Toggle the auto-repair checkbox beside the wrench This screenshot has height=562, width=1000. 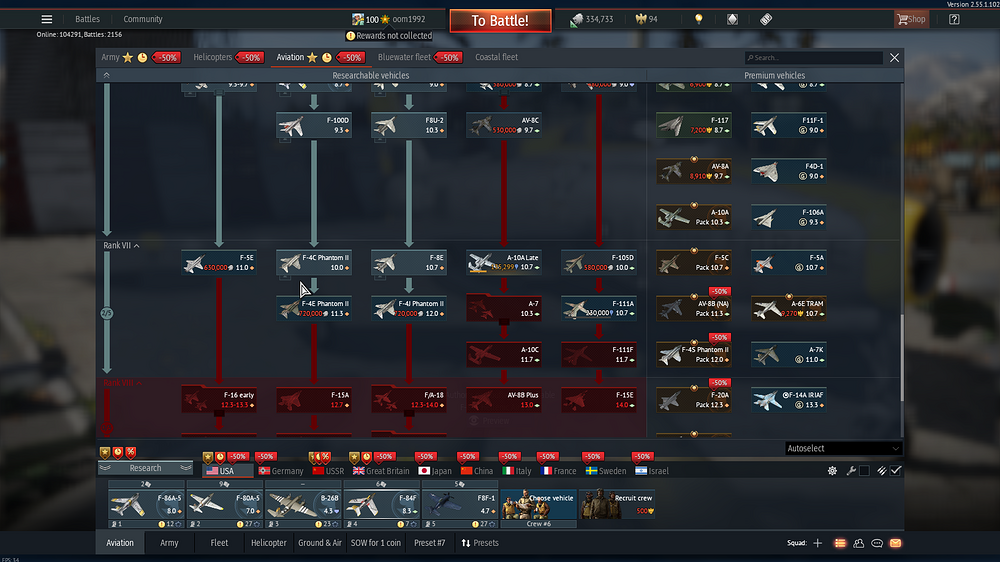point(864,471)
